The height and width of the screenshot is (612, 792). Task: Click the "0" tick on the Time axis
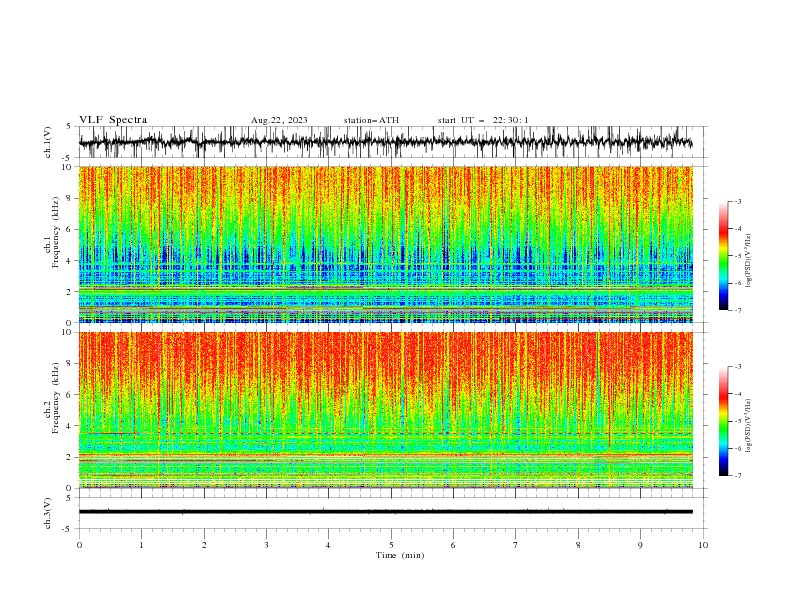coord(79,545)
